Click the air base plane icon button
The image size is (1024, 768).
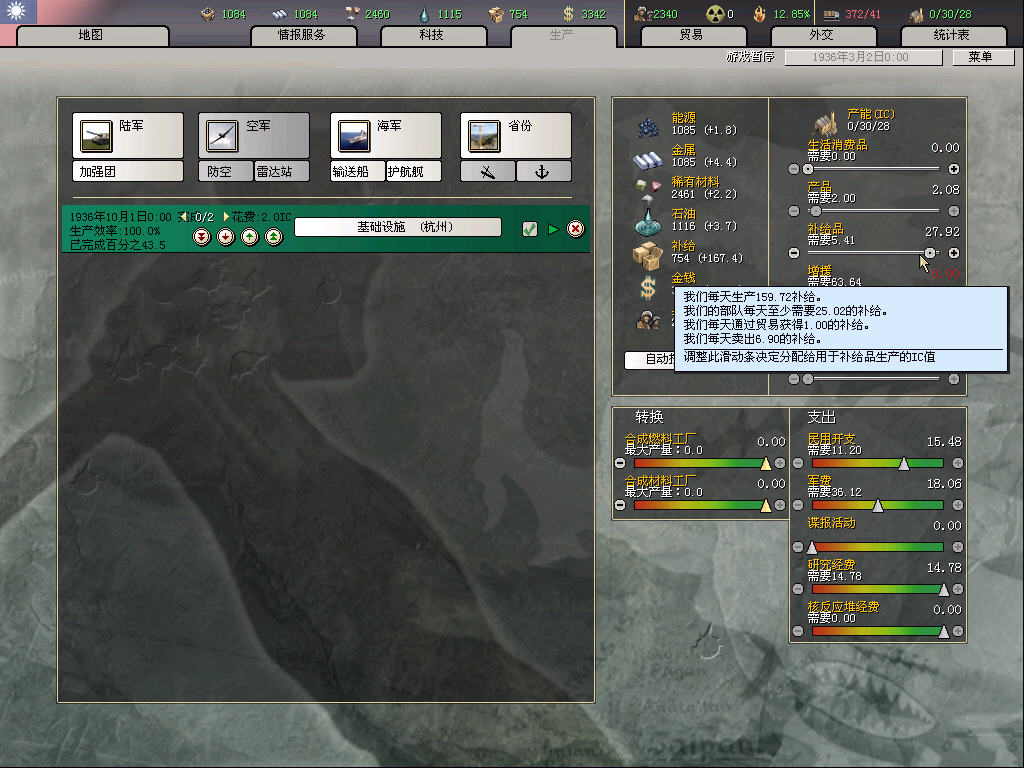point(488,172)
